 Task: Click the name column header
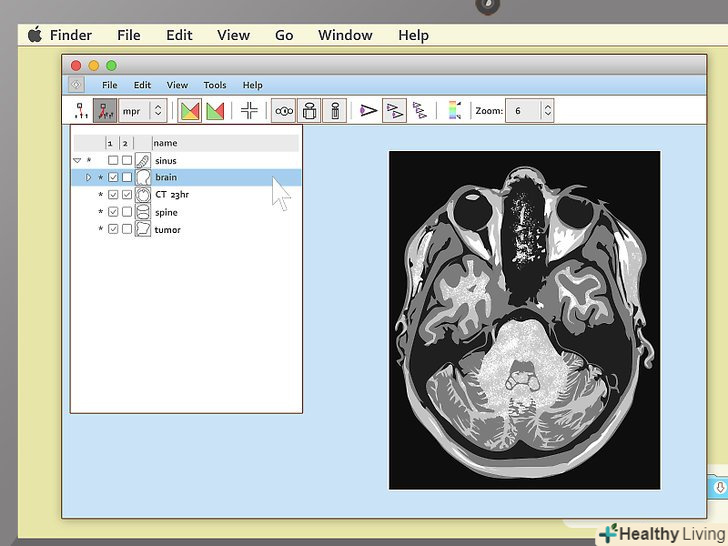165,143
